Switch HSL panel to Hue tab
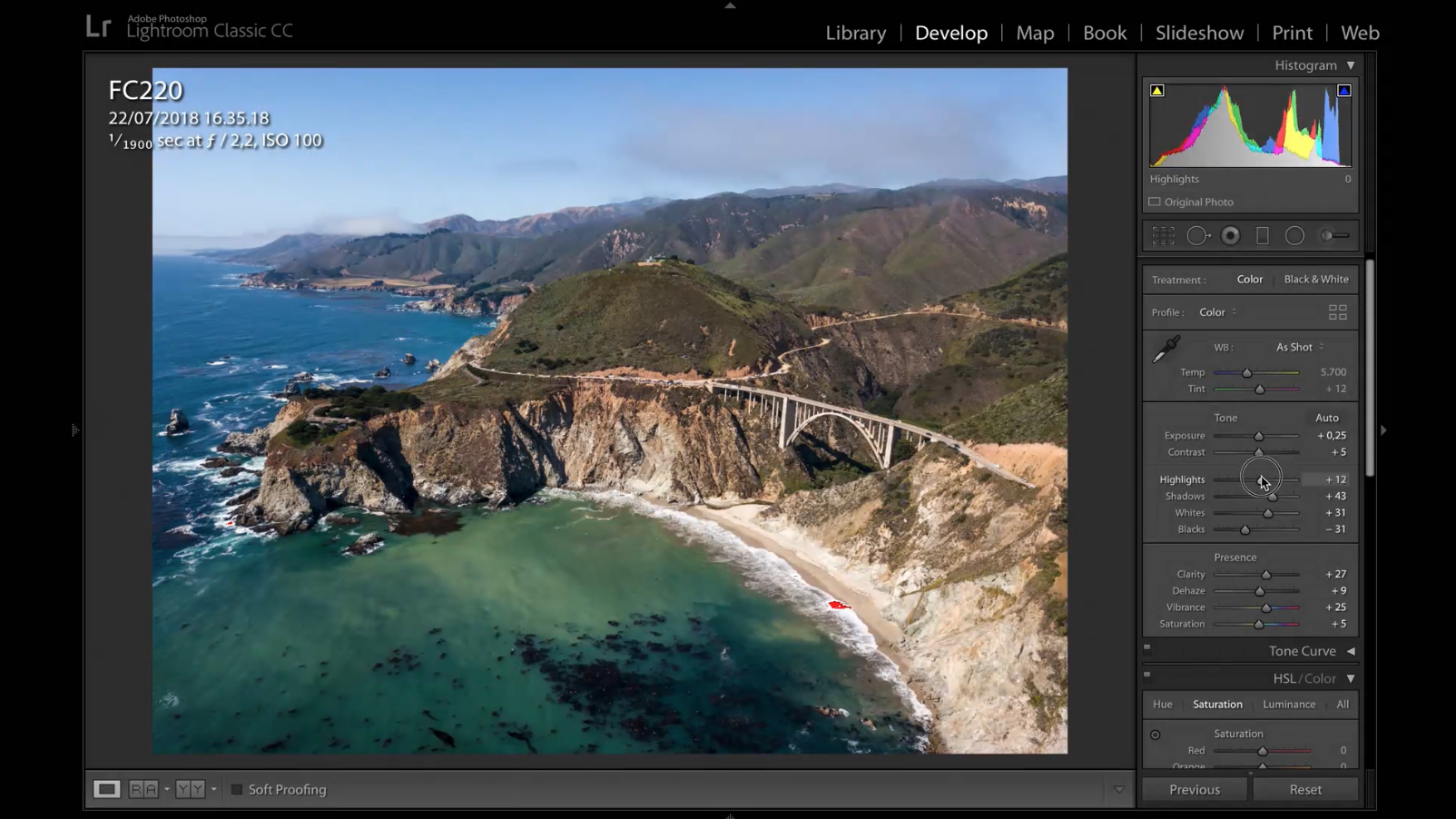The width and height of the screenshot is (1456, 819). pos(1163,705)
